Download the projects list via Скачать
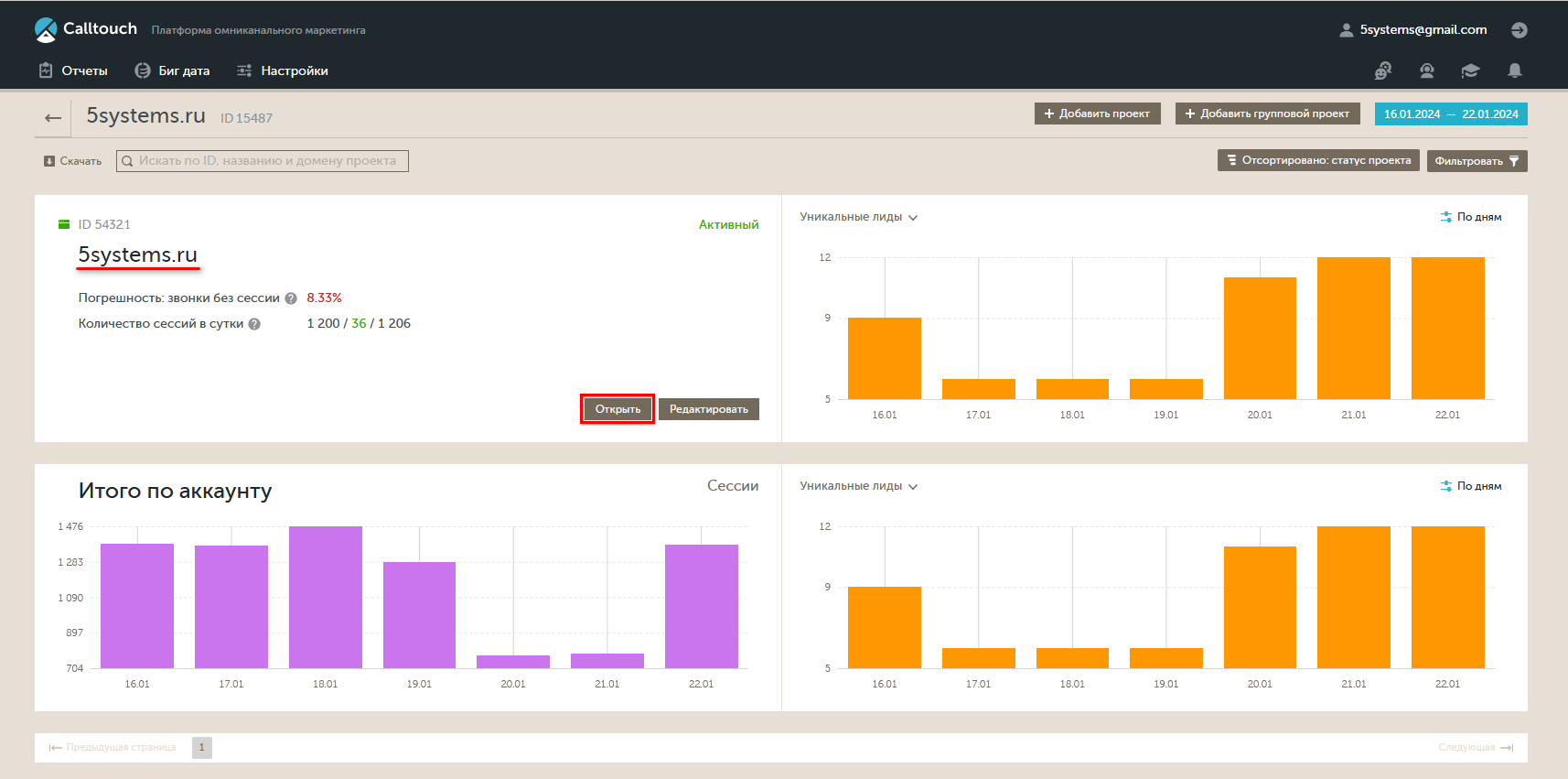 click(73, 161)
